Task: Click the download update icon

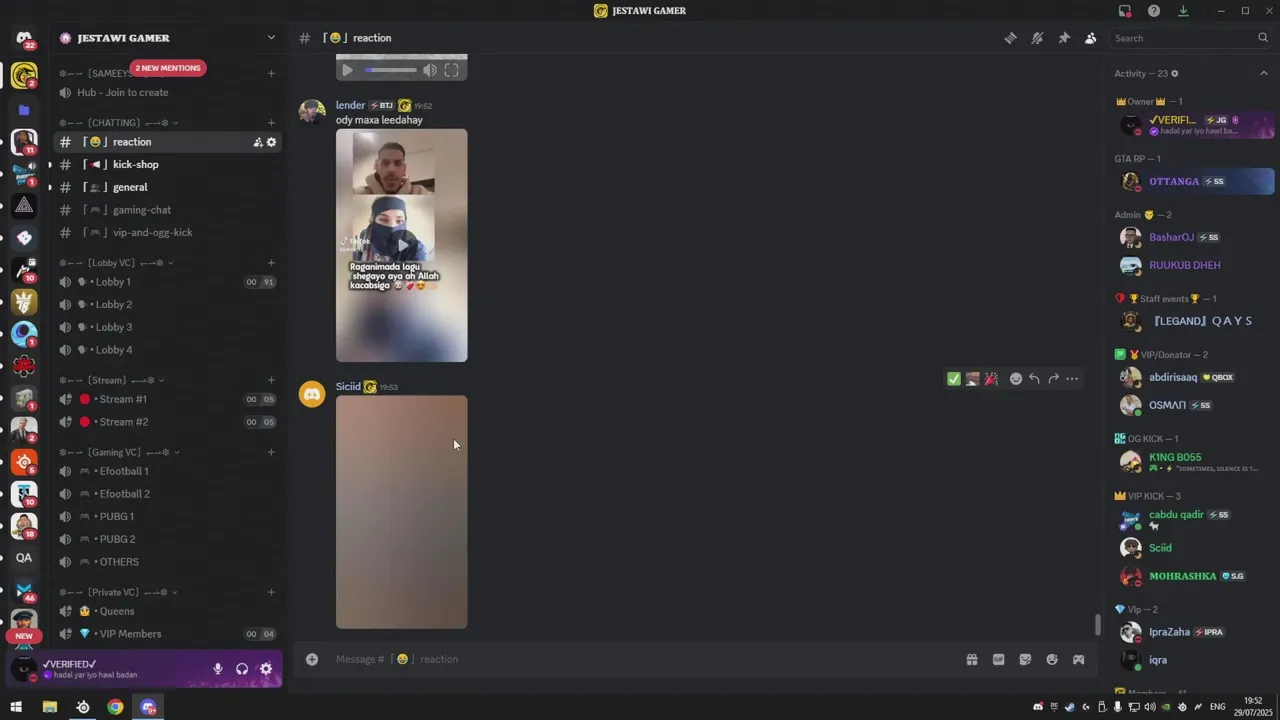Action: (1183, 11)
